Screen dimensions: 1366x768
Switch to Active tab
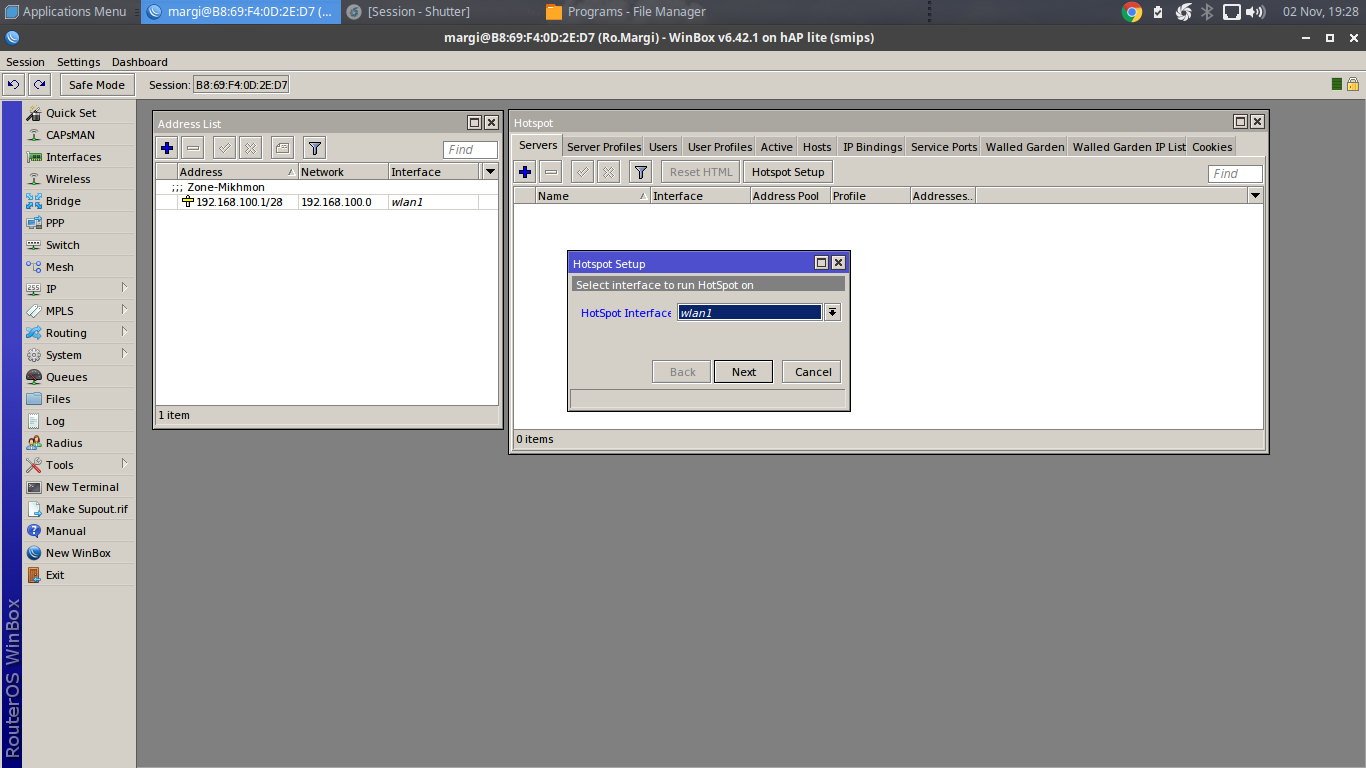click(777, 147)
